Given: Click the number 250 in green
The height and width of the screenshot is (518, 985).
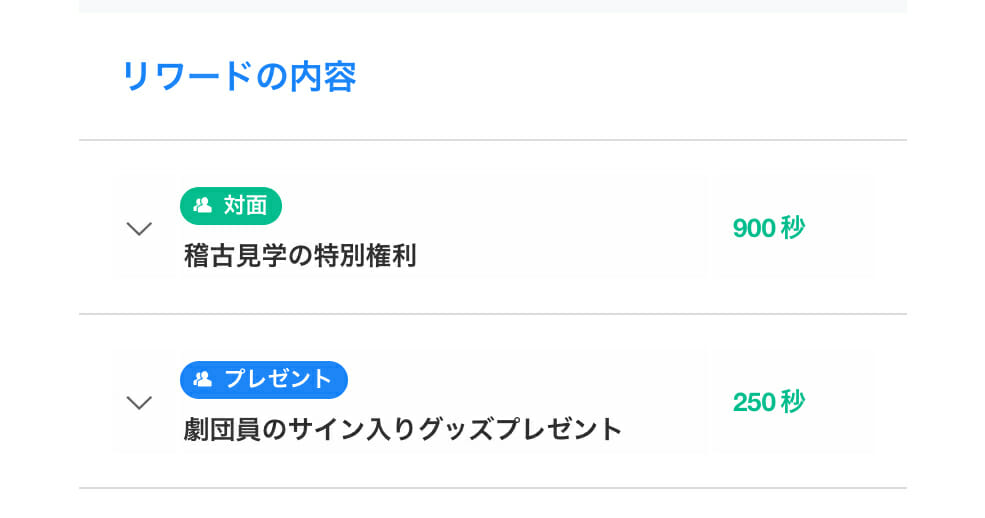Looking at the screenshot, I should [754, 403].
